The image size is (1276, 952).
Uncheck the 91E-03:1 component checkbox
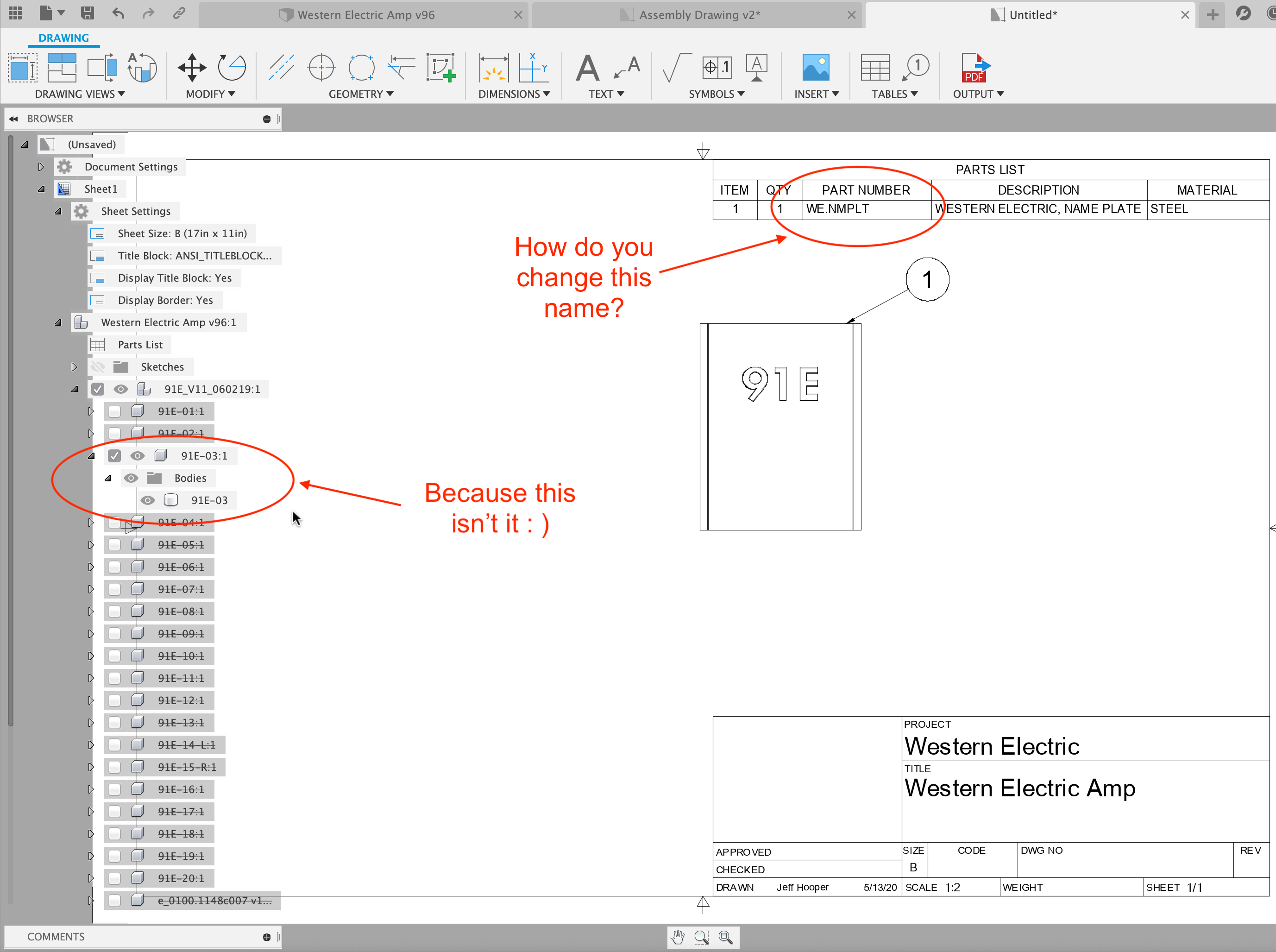[x=115, y=455]
